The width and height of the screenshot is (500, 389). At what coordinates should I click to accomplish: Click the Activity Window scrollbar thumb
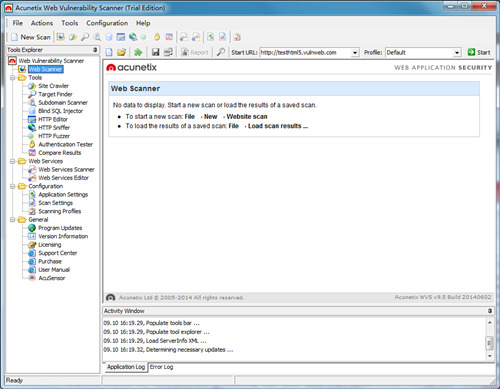click(x=489, y=343)
